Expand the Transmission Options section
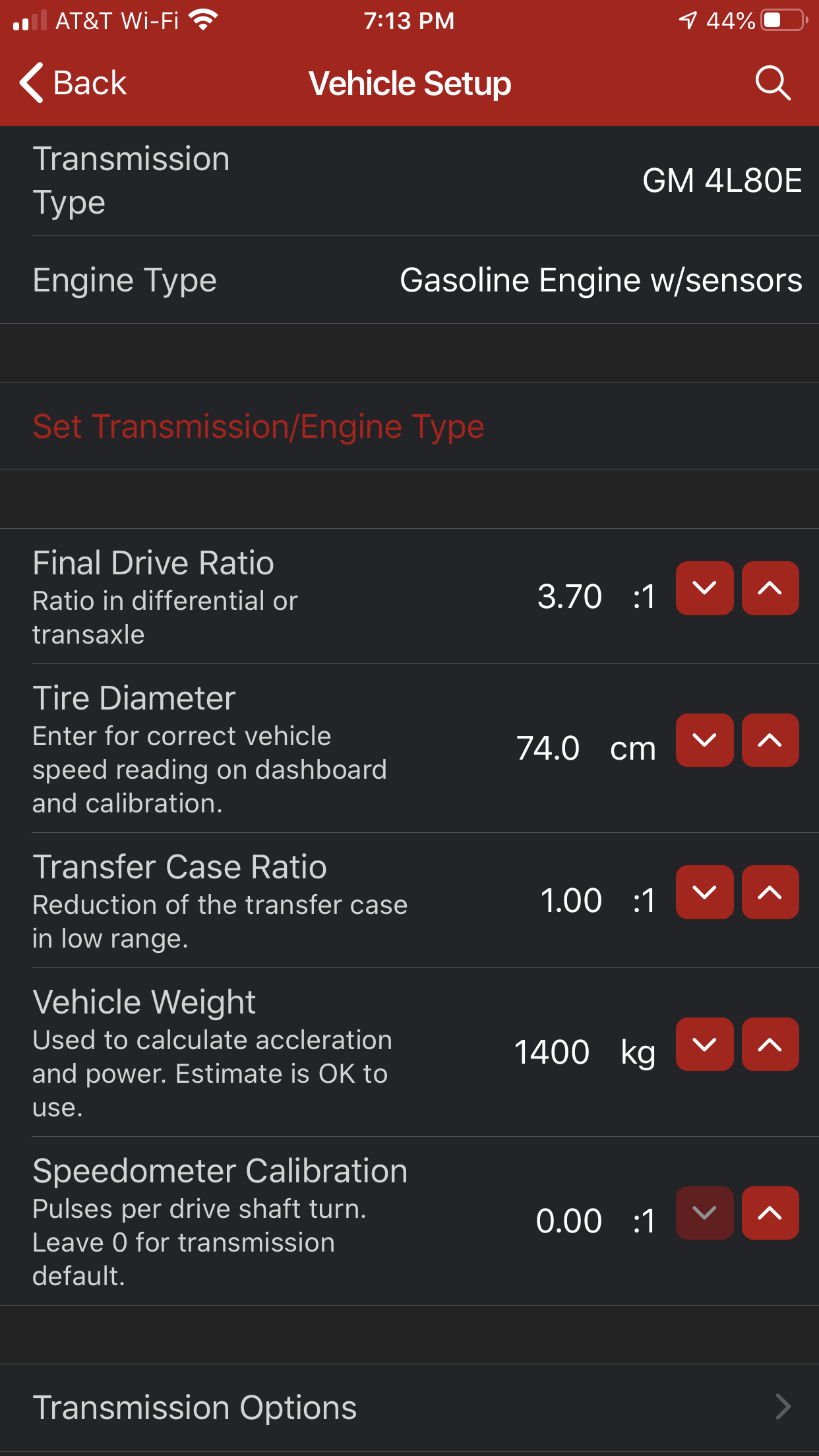Image resolution: width=819 pixels, height=1456 pixels. coord(409,1407)
